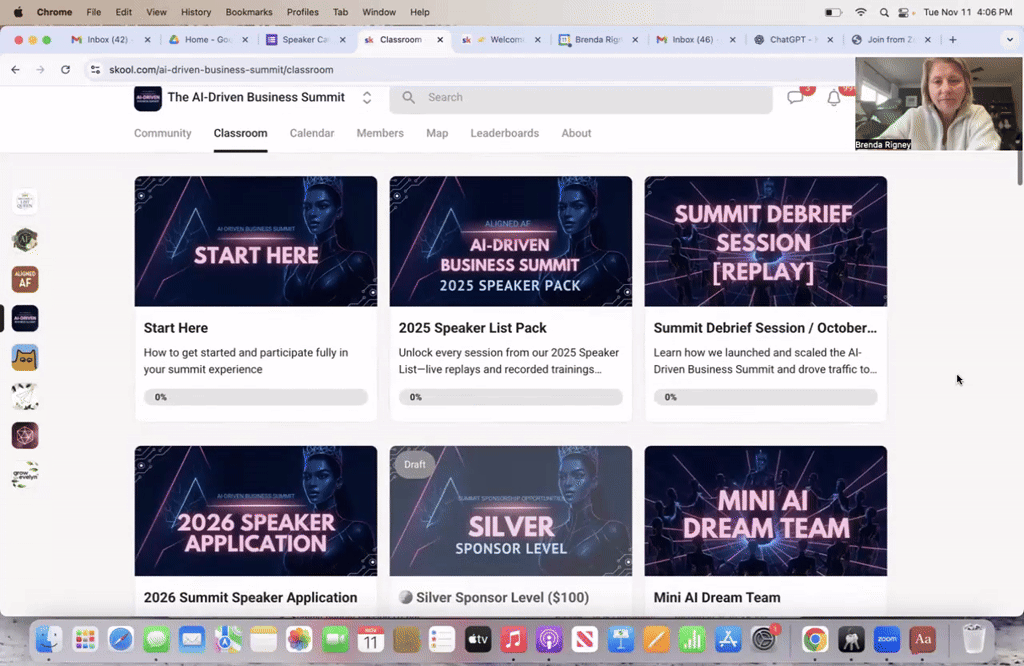Open the AI-Driven Business Summit logo icon
The image size is (1024, 666).
(x=147, y=98)
